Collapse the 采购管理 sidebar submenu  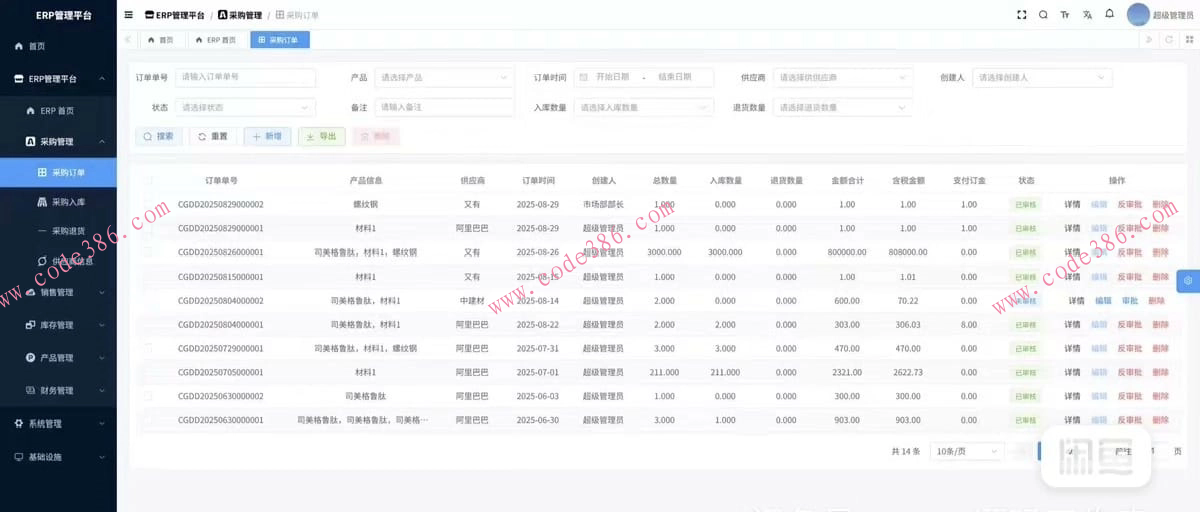click(102, 142)
